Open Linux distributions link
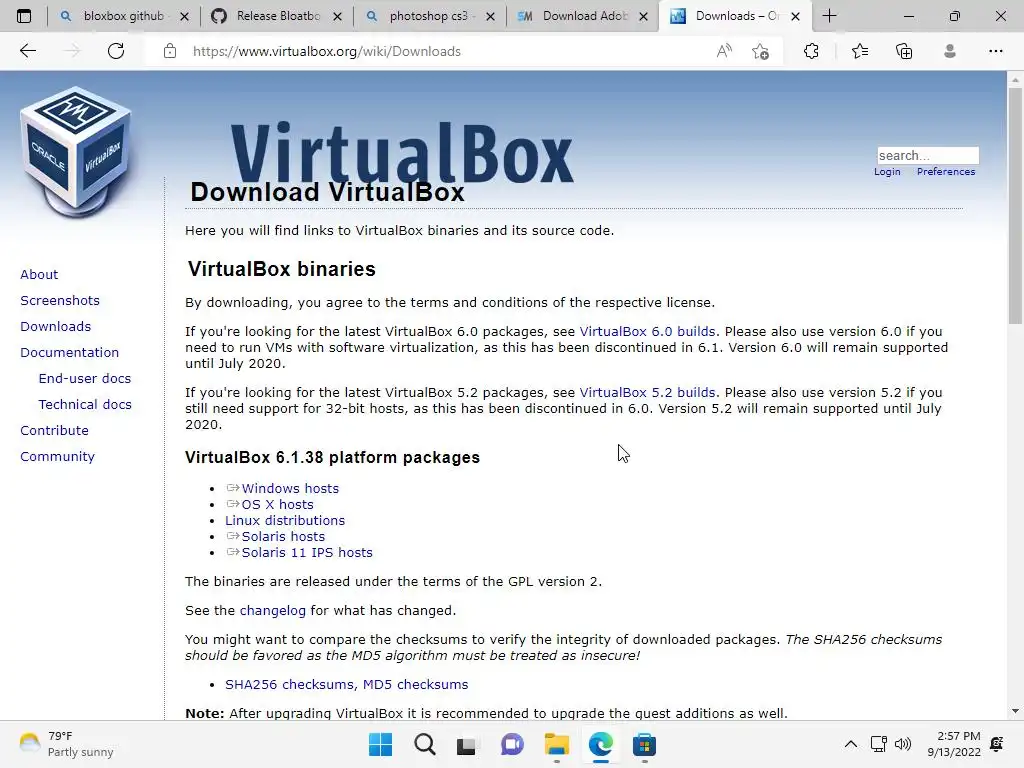Viewport: 1024px width, 768px height. pyautogui.click(x=285, y=520)
